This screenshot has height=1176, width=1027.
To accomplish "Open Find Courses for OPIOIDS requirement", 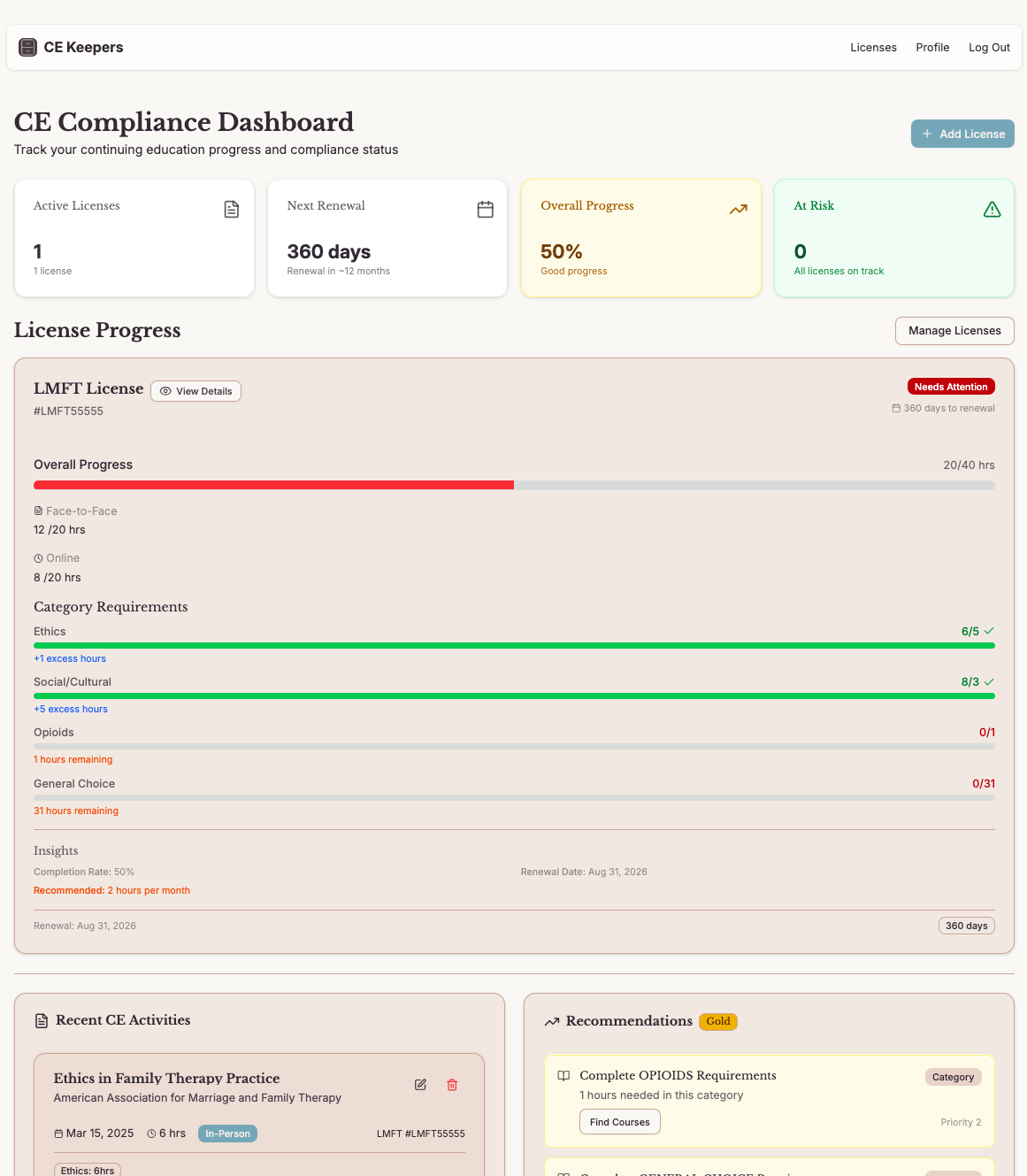I will point(619,1121).
